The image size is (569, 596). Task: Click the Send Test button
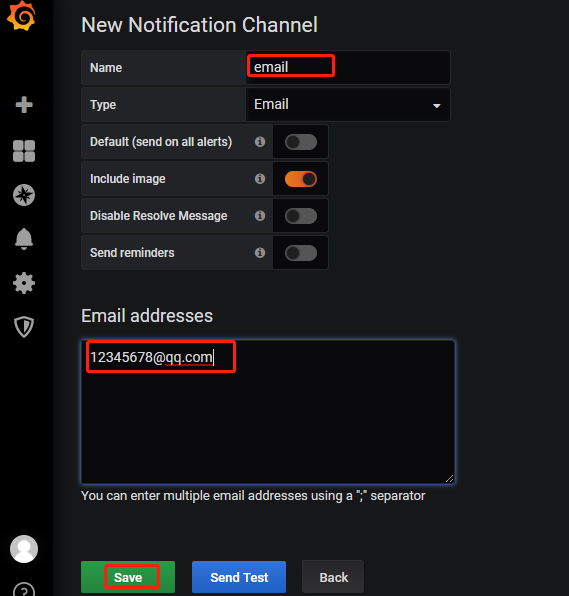click(x=239, y=577)
